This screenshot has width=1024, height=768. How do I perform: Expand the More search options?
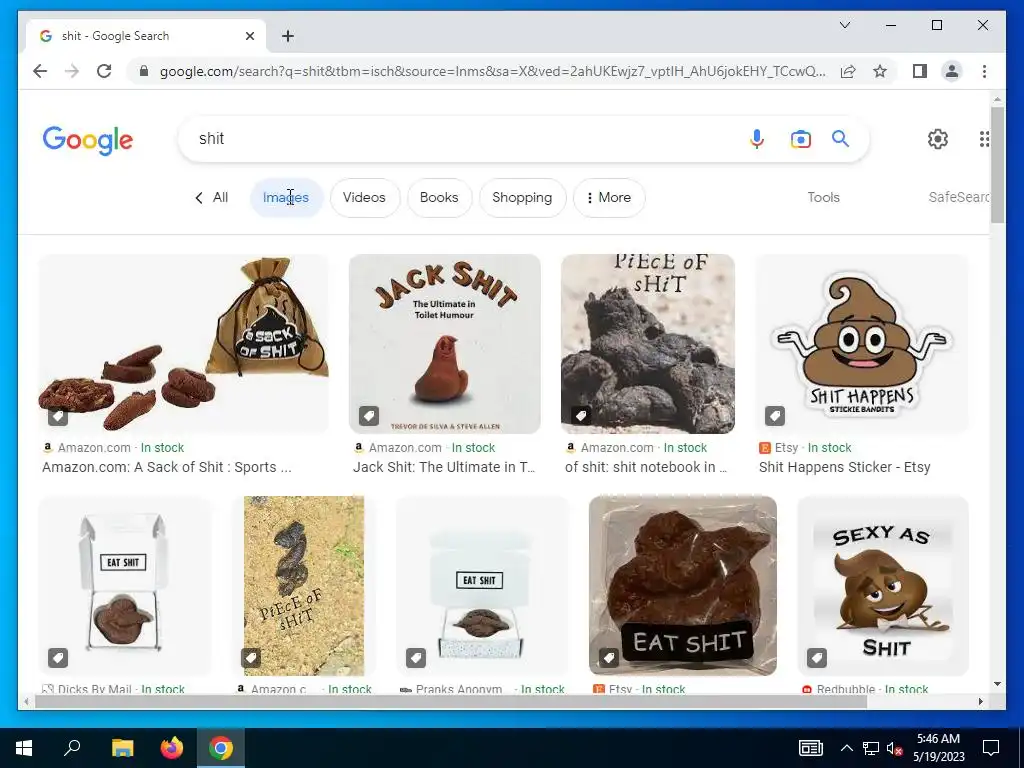(x=609, y=197)
